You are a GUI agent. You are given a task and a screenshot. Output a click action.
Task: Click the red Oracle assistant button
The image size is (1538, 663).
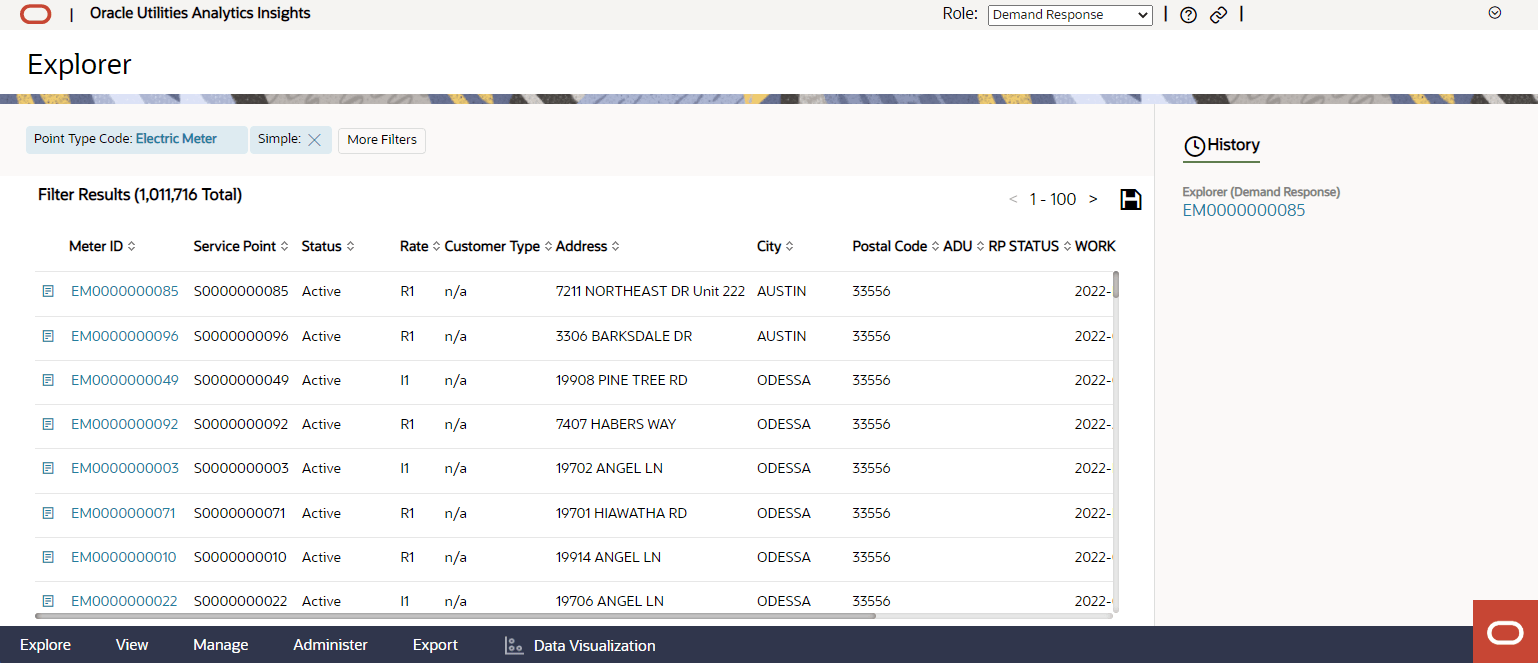pos(1505,631)
